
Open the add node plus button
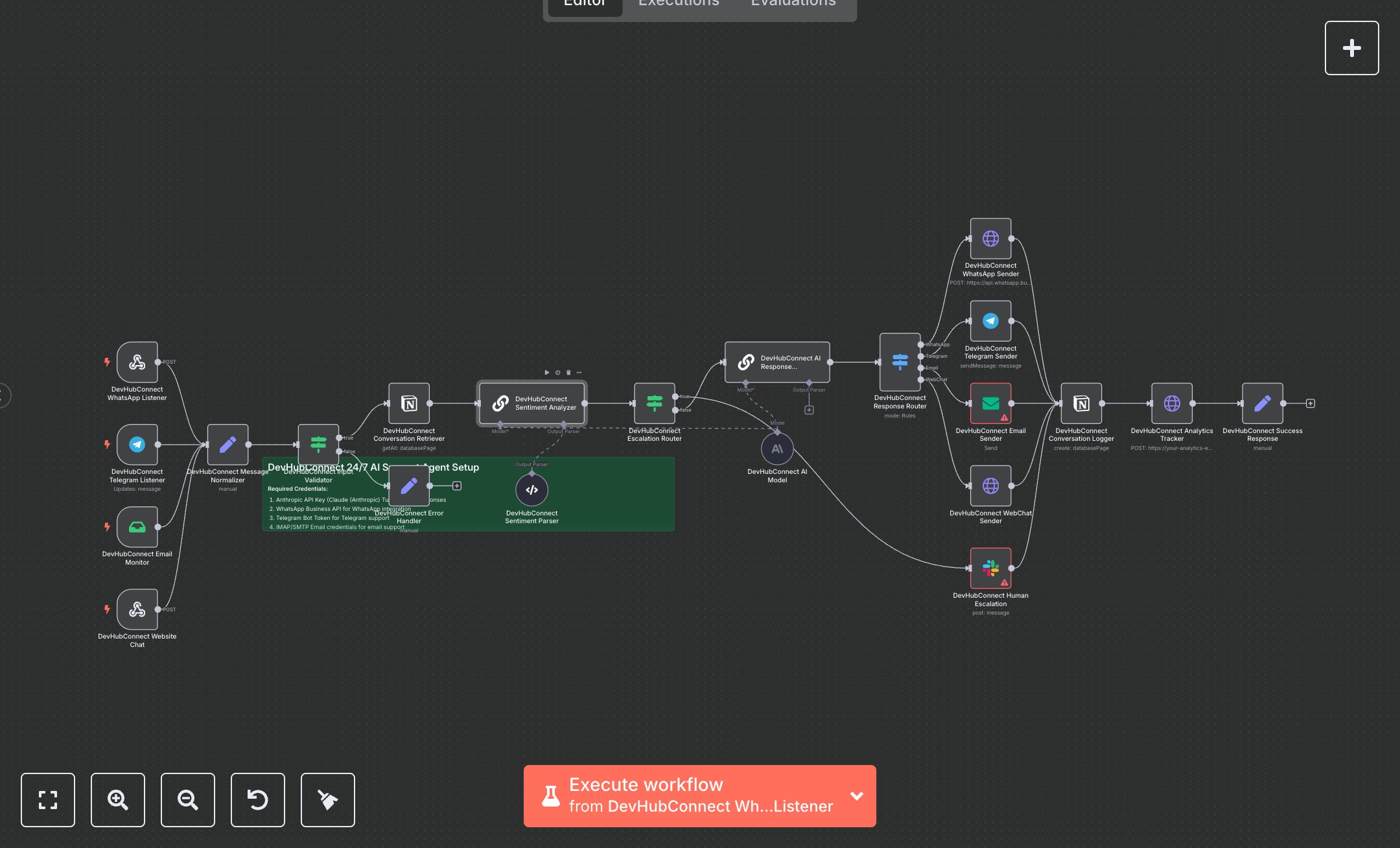[x=1351, y=48]
